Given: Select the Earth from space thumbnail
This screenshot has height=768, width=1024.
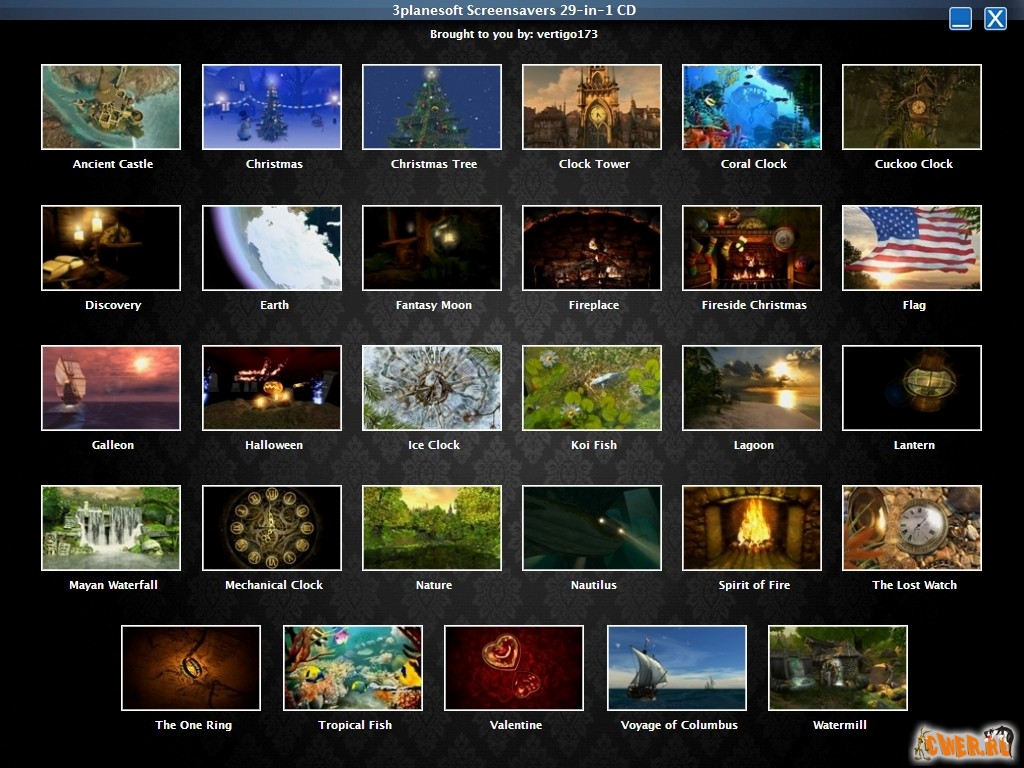Looking at the screenshot, I should click(271, 248).
